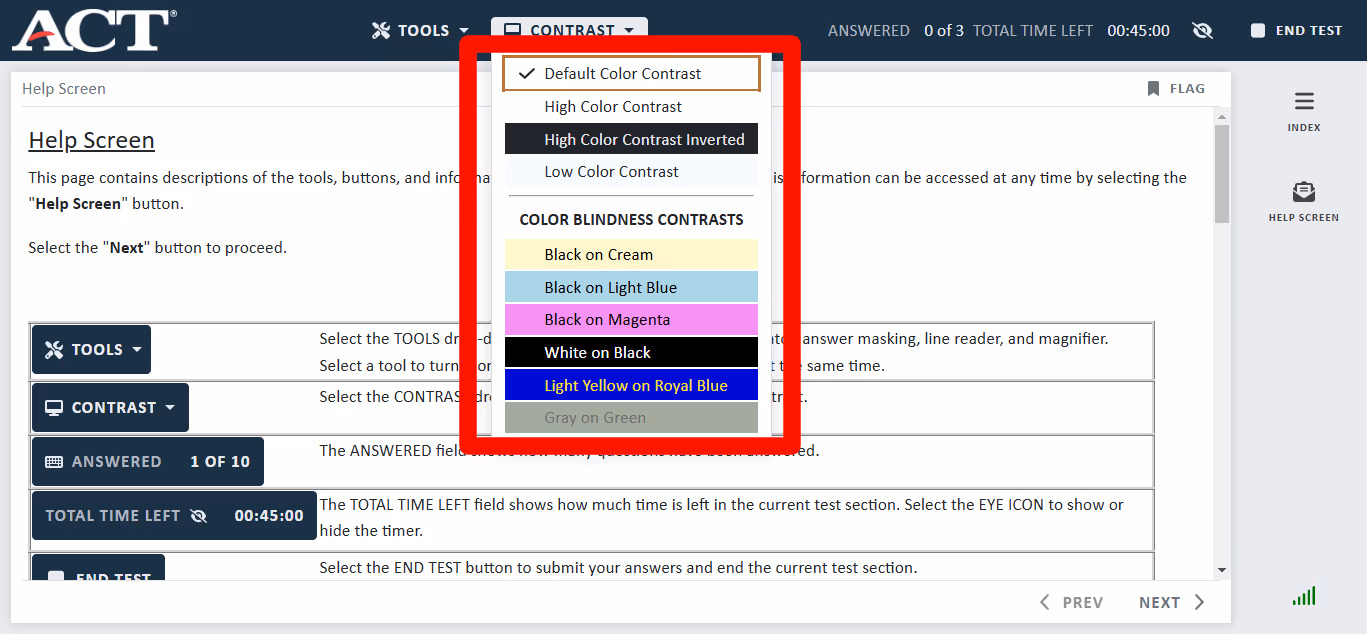The height and width of the screenshot is (634, 1367).
Task: Click eye icon in TOTAL TIME LEFT sample
Action: [x=198, y=516]
